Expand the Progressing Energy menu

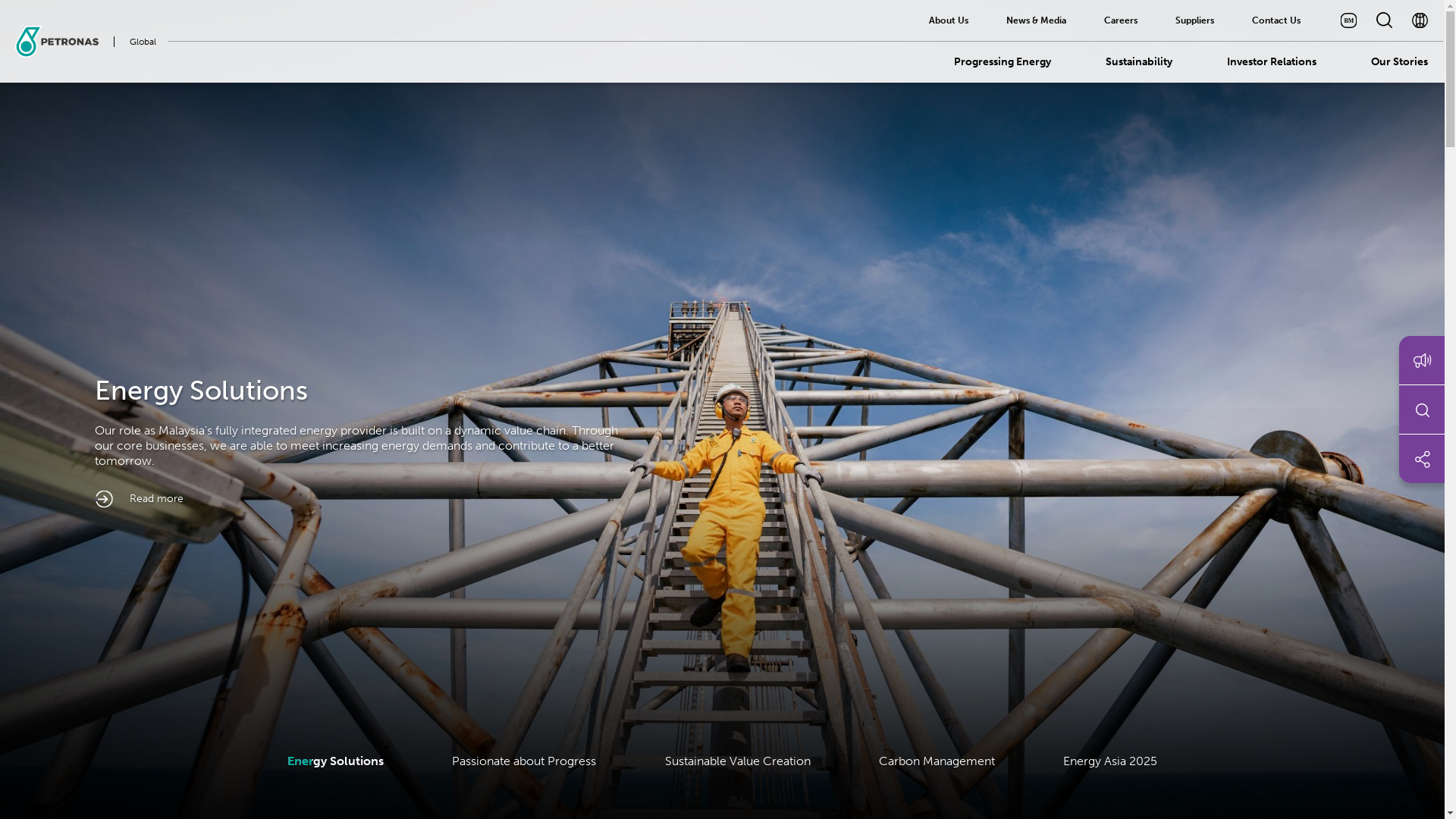click(x=1002, y=61)
